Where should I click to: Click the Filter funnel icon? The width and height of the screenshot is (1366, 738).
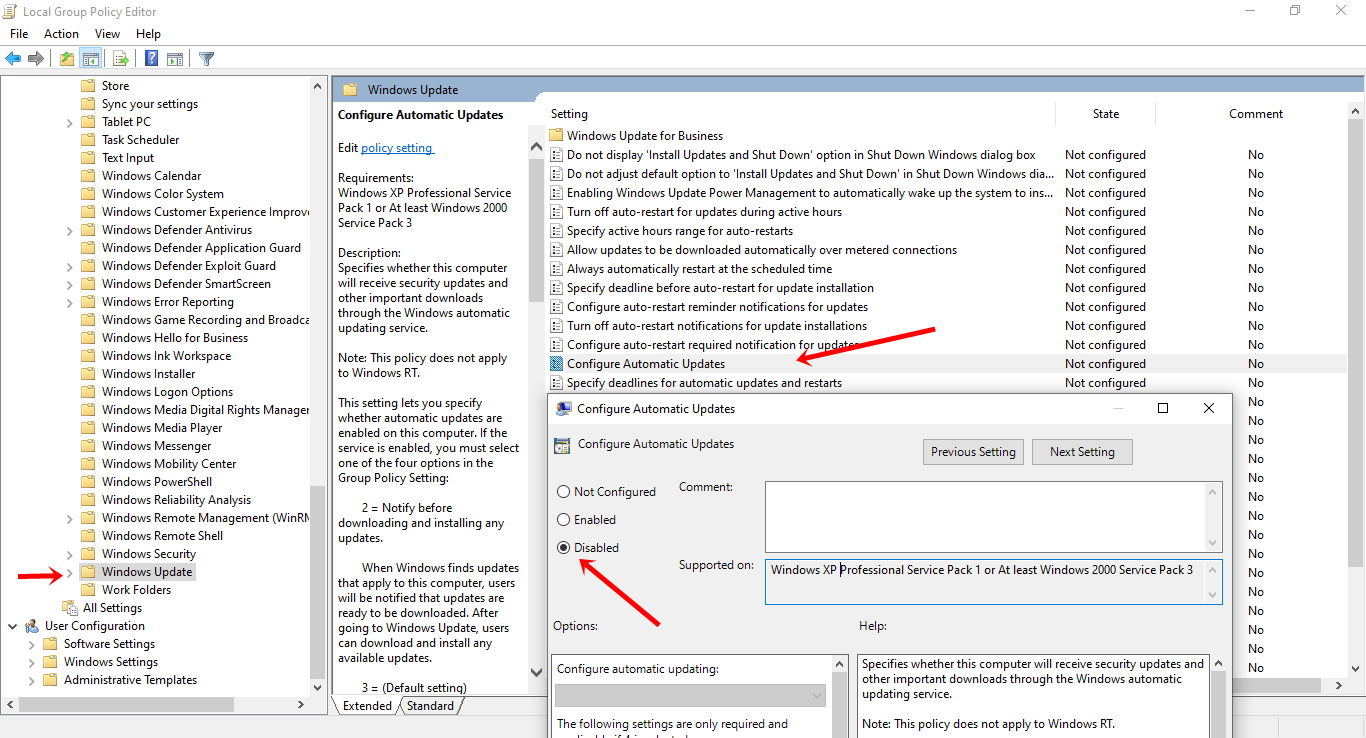pyautogui.click(x=206, y=59)
